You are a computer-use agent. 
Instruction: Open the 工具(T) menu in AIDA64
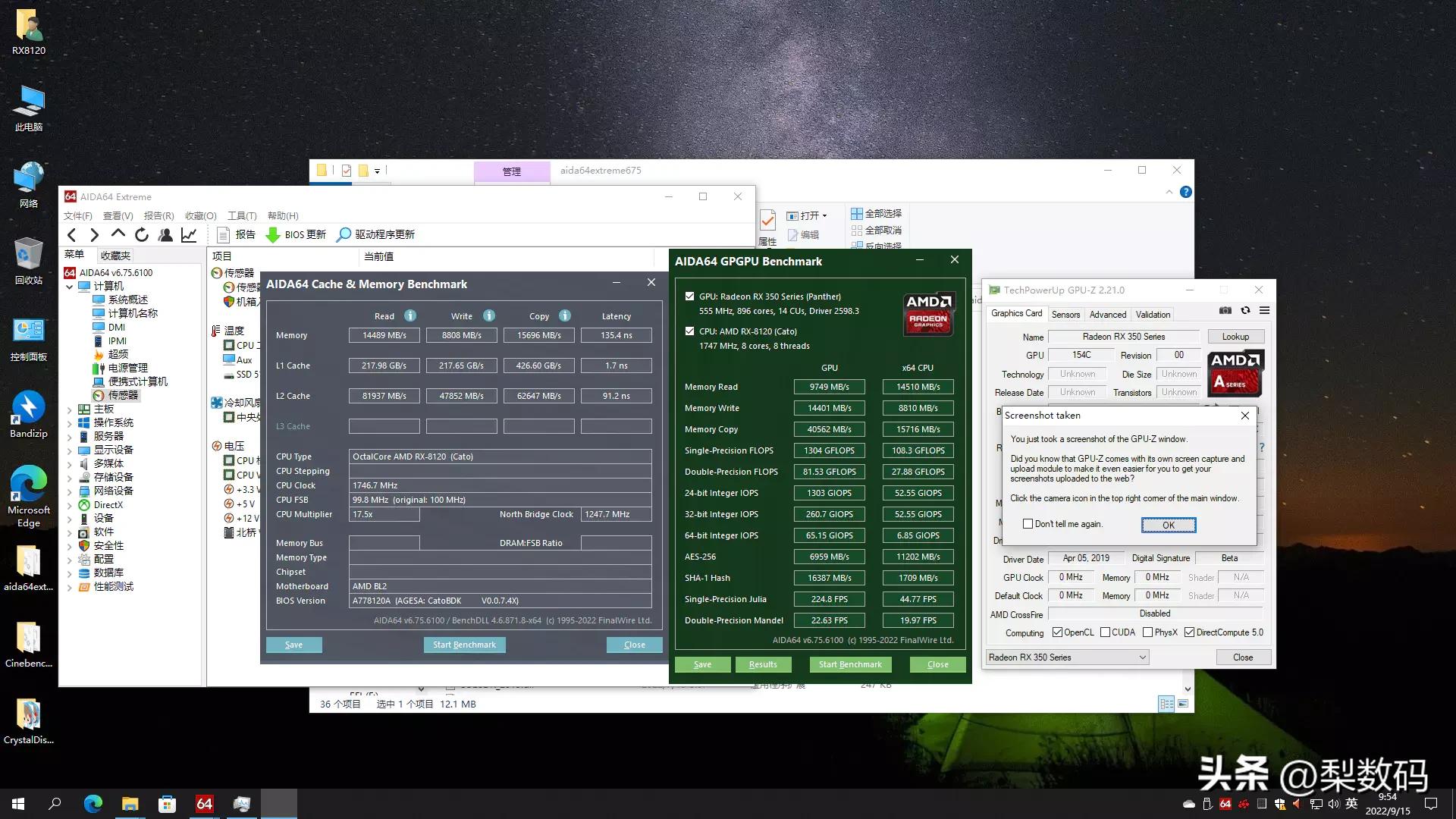[x=241, y=215]
